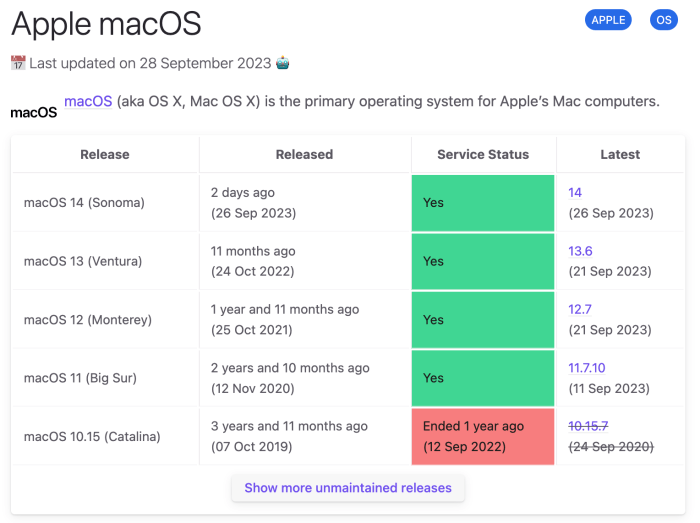Click the Service Status column header
700x523 pixels.
click(x=483, y=154)
